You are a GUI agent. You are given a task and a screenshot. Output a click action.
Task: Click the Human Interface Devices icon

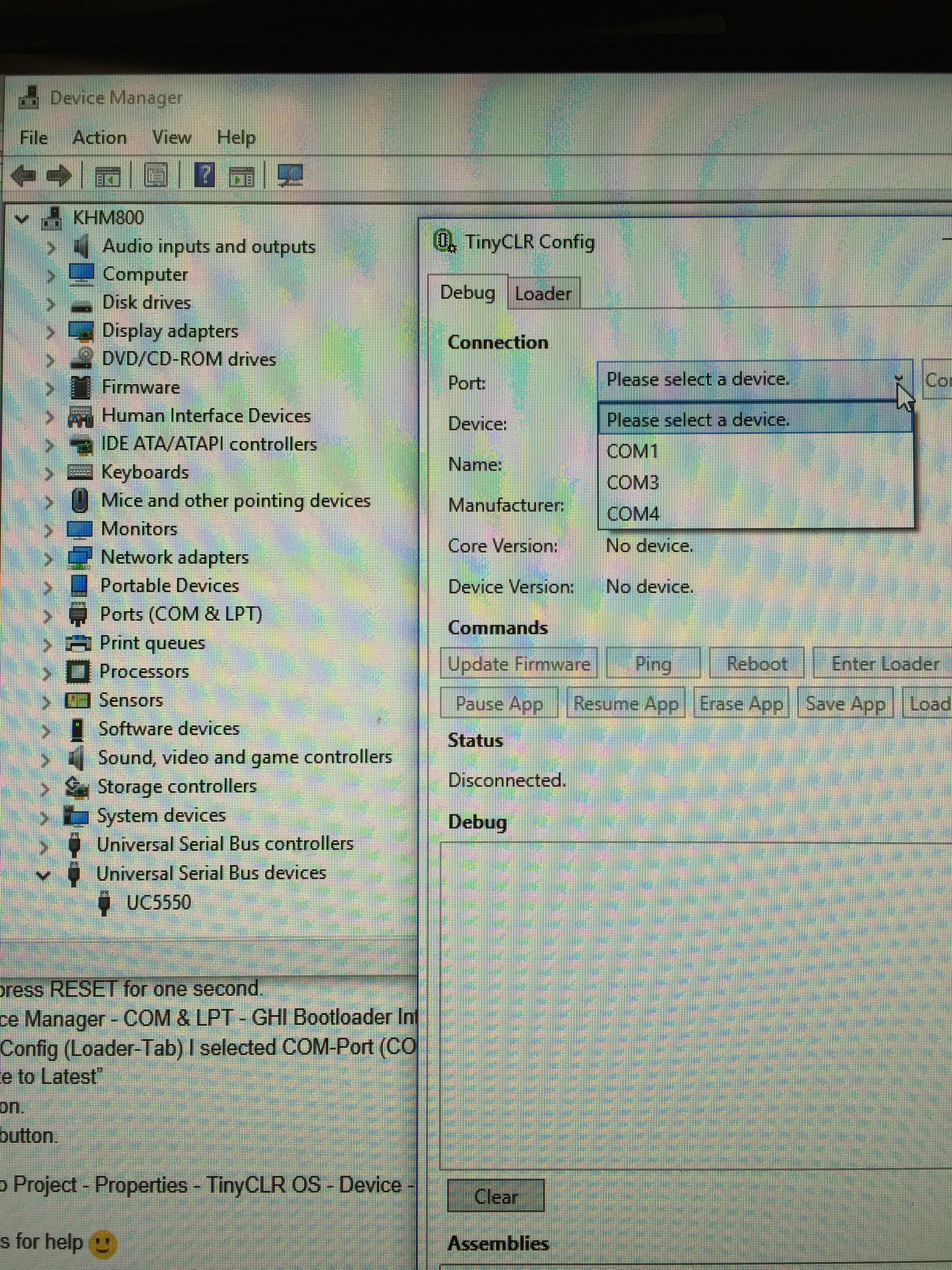(x=80, y=416)
